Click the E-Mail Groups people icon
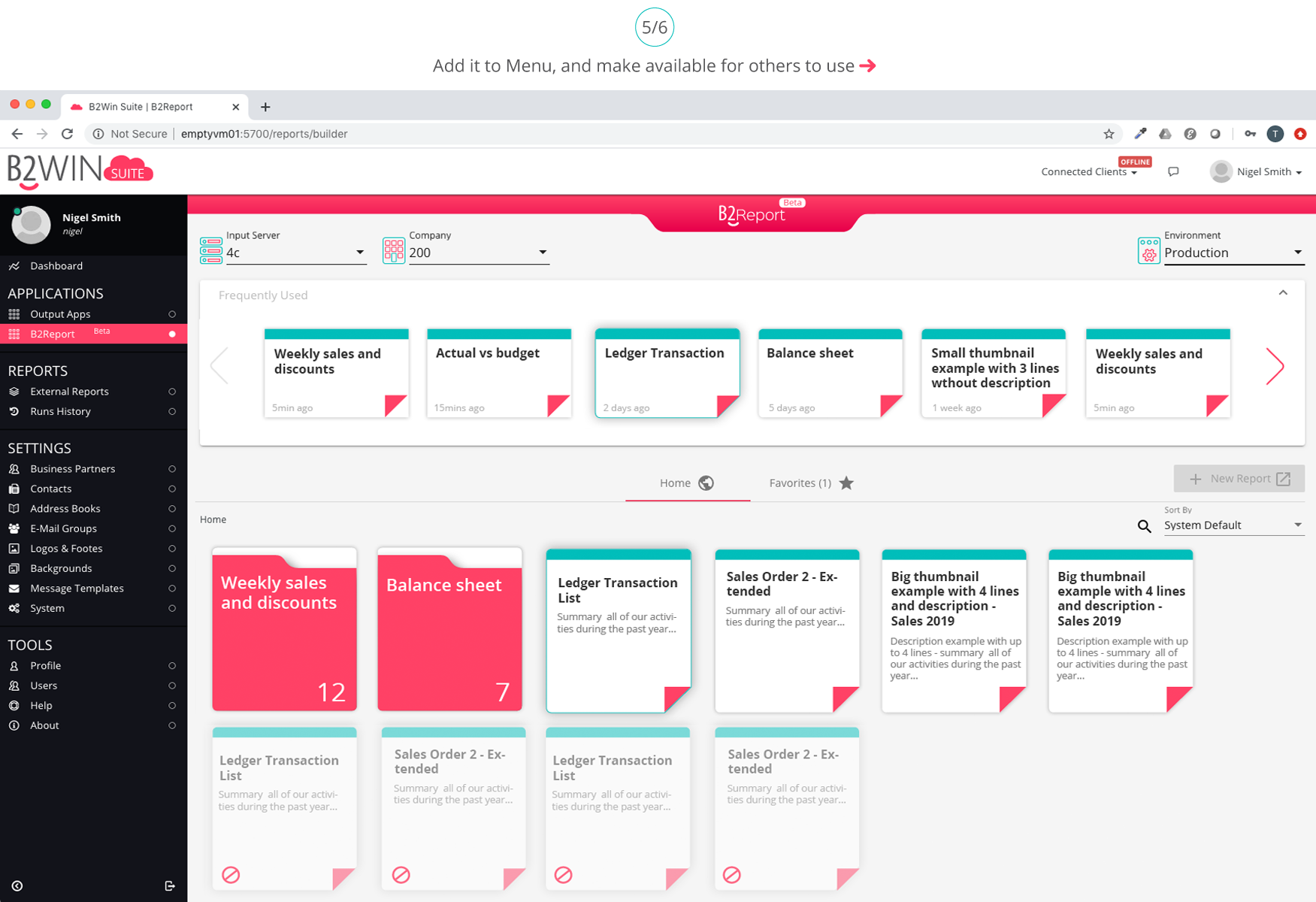The height and width of the screenshot is (902, 1316). tap(14, 529)
